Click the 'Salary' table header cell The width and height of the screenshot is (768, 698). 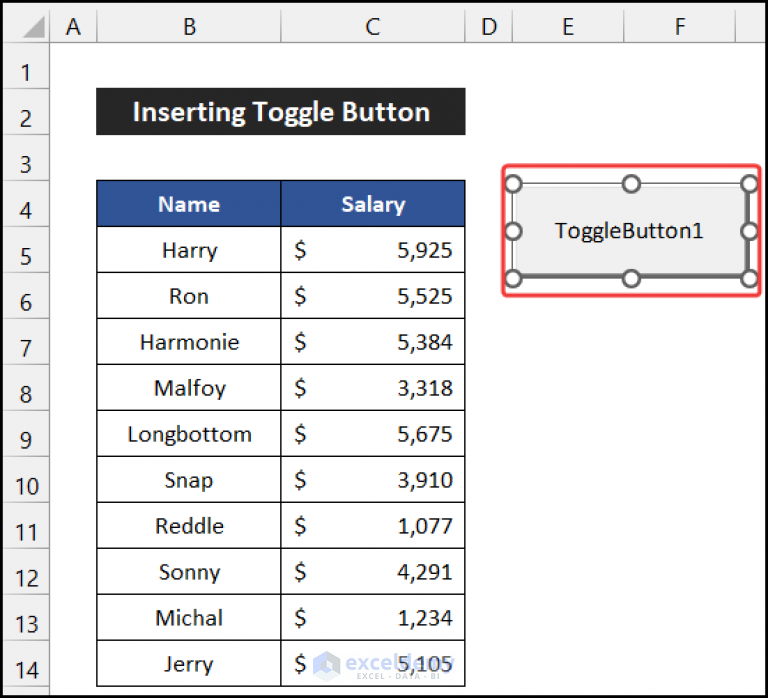click(373, 204)
